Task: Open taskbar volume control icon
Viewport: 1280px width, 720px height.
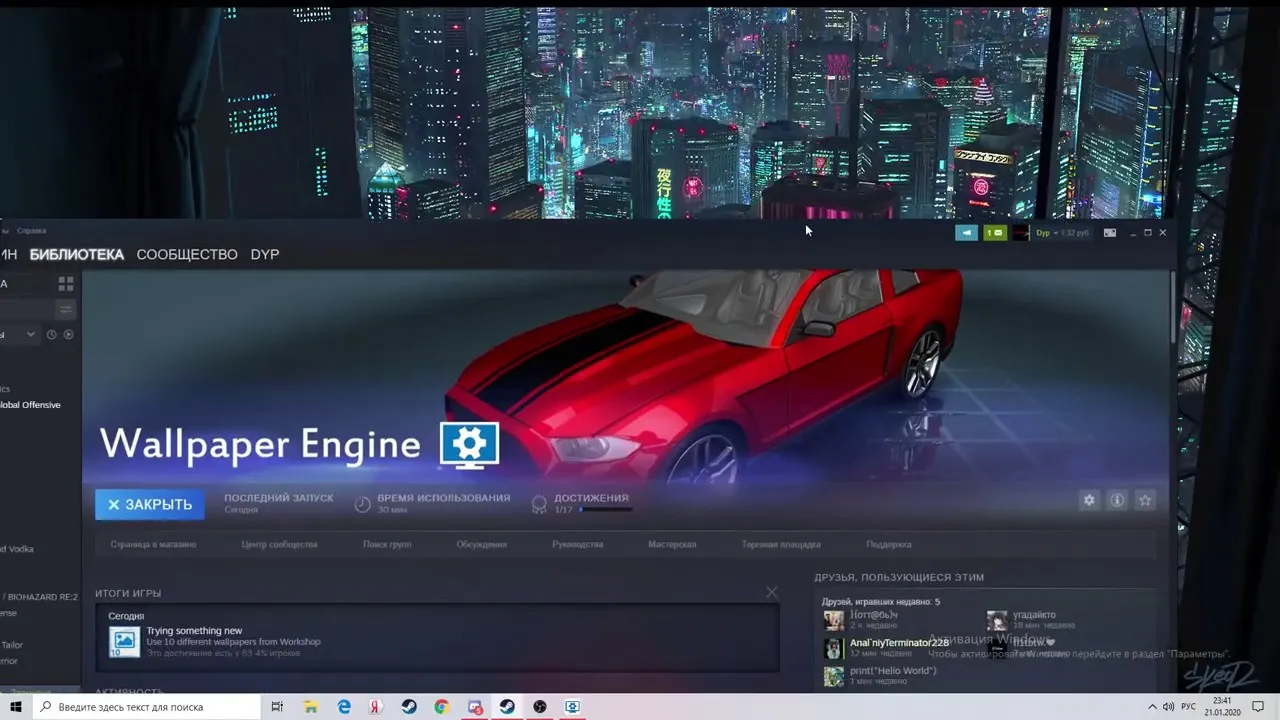Action: click(1169, 707)
